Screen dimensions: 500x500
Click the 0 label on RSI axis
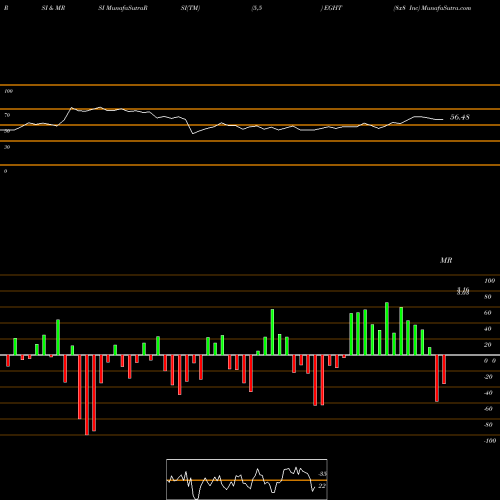(x=5, y=171)
